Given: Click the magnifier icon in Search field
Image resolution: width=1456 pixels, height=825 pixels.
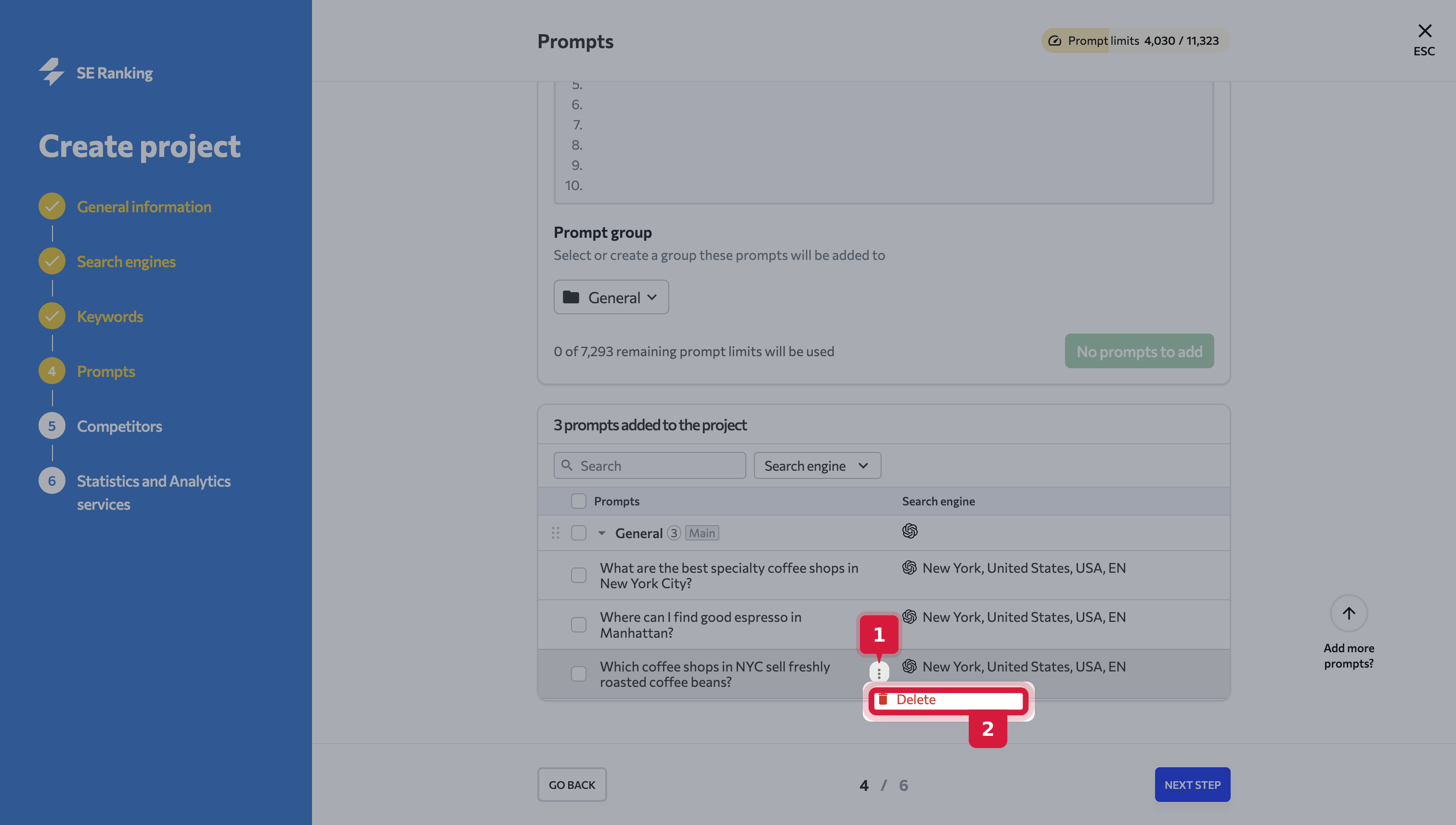Looking at the screenshot, I should pyautogui.click(x=566, y=465).
